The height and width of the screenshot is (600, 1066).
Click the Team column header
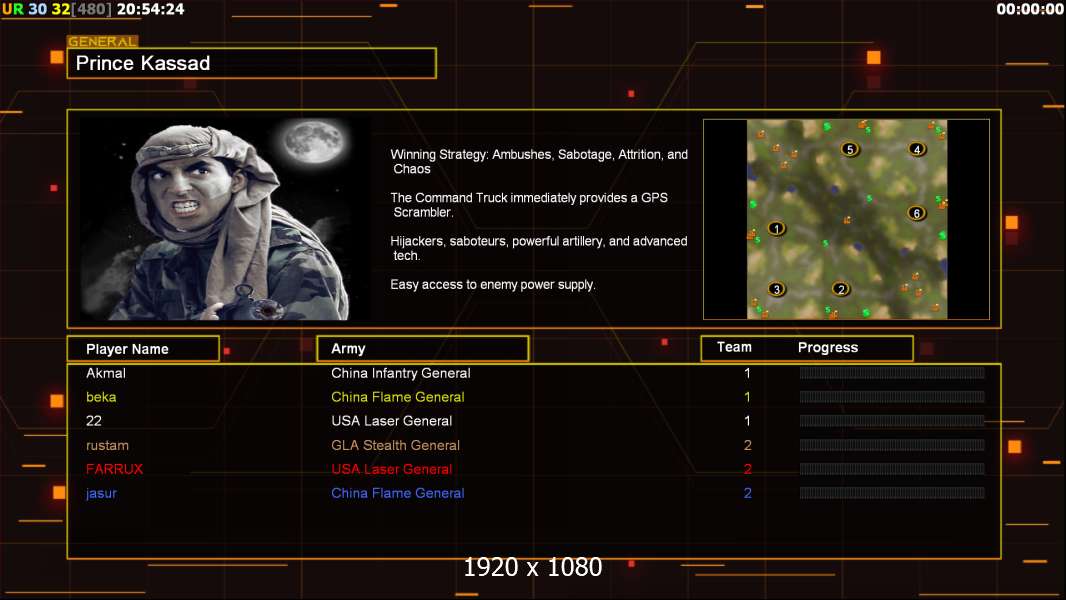click(x=734, y=347)
